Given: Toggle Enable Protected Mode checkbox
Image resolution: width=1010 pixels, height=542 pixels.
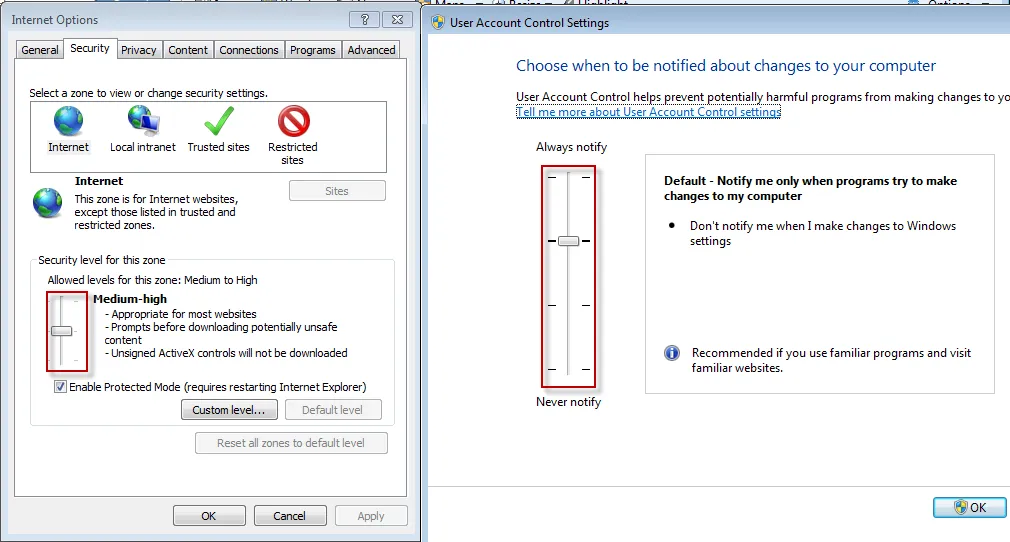Looking at the screenshot, I should (x=60, y=387).
